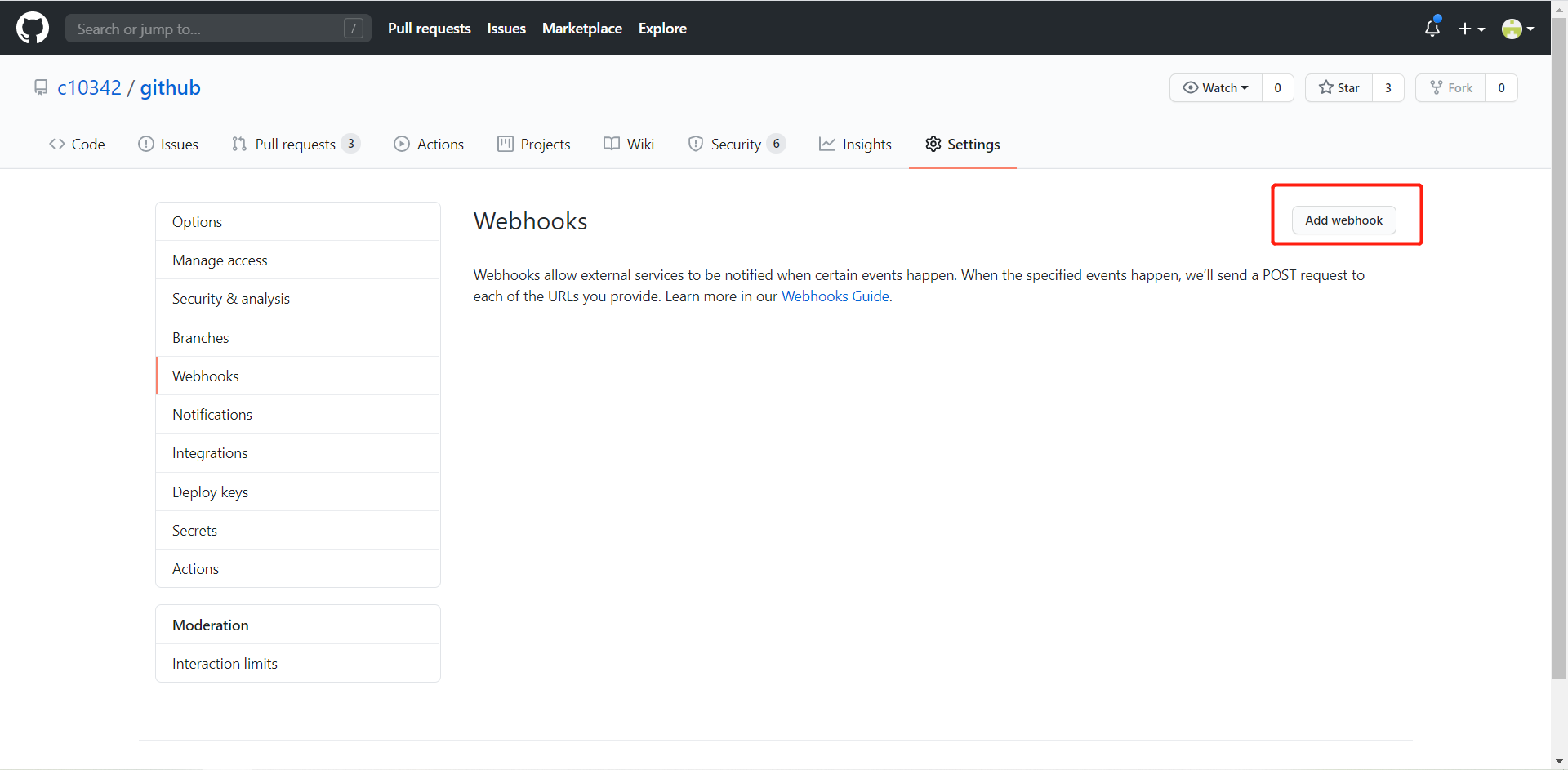1568x770 pixels.
Task: Star the repository
Action: [1339, 87]
